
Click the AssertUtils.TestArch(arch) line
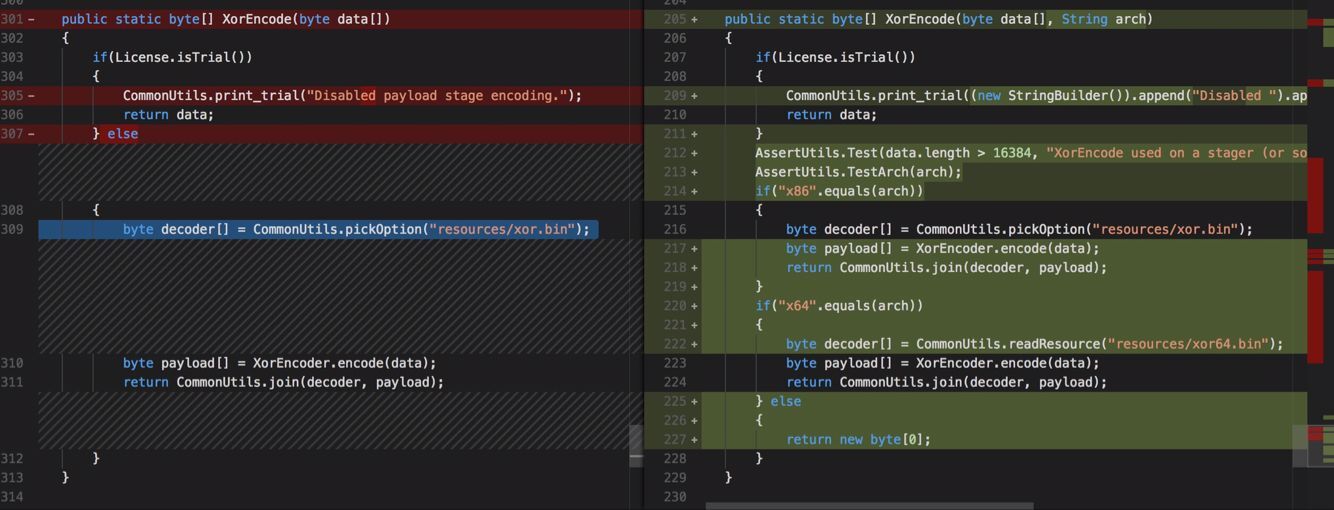(858, 172)
